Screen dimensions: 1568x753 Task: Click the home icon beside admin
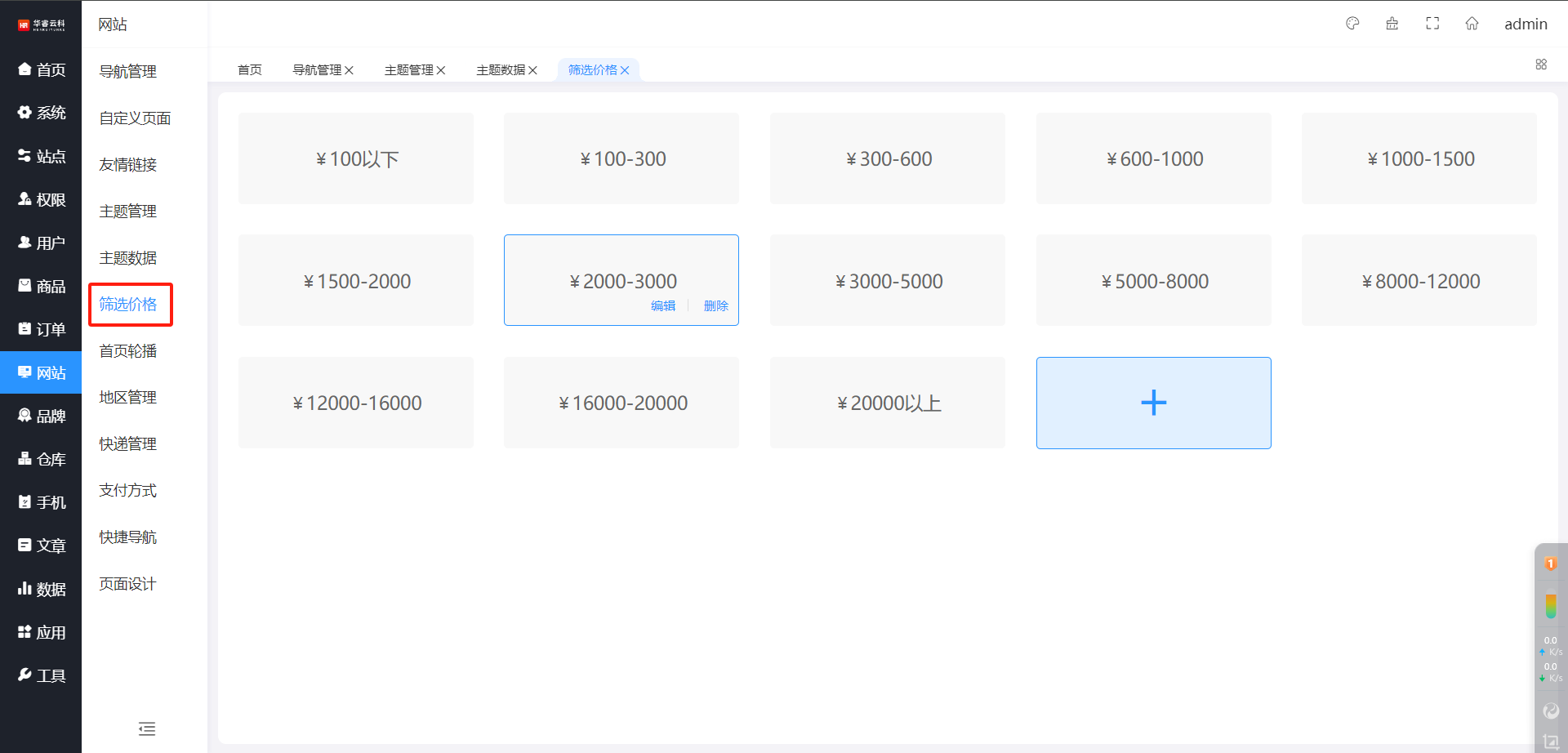pos(1472,24)
